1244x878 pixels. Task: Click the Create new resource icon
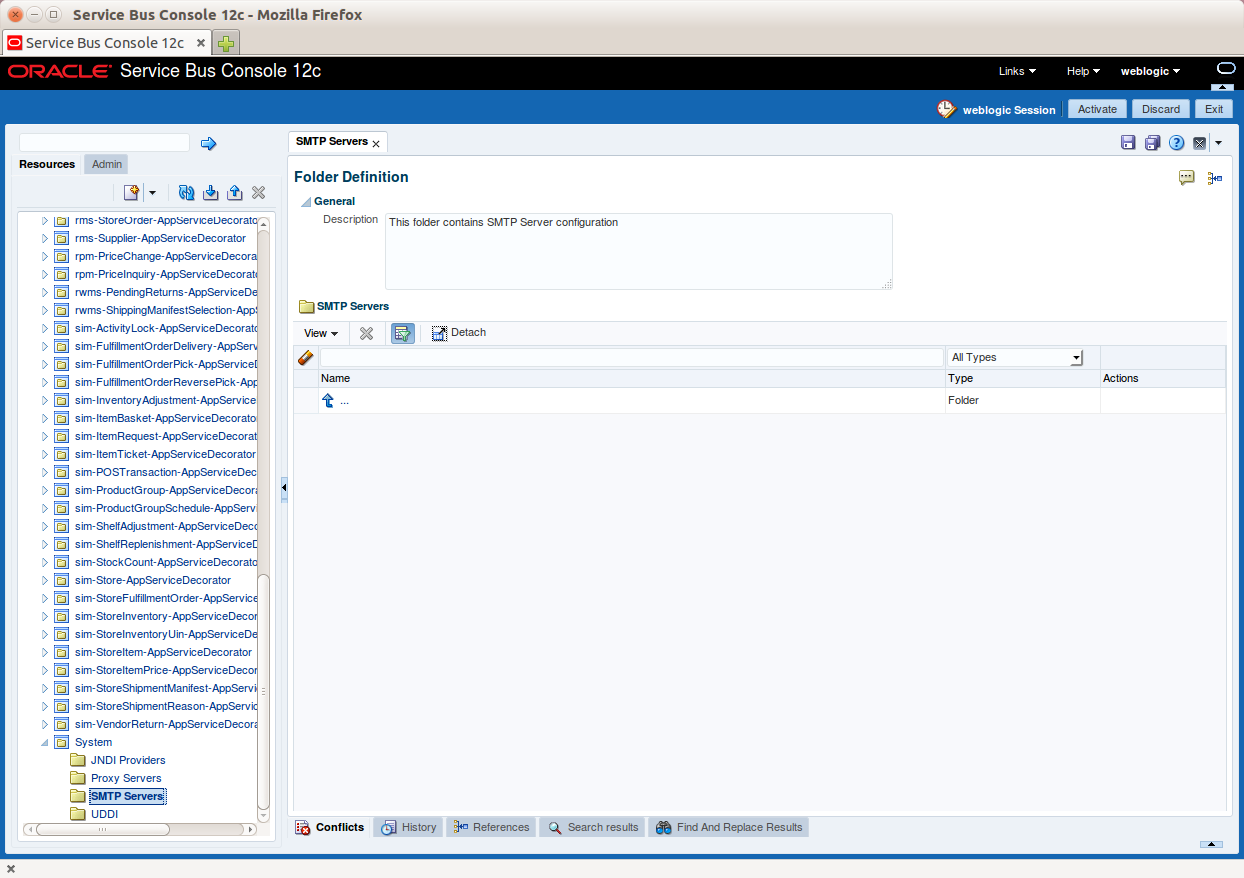point(131,192)
